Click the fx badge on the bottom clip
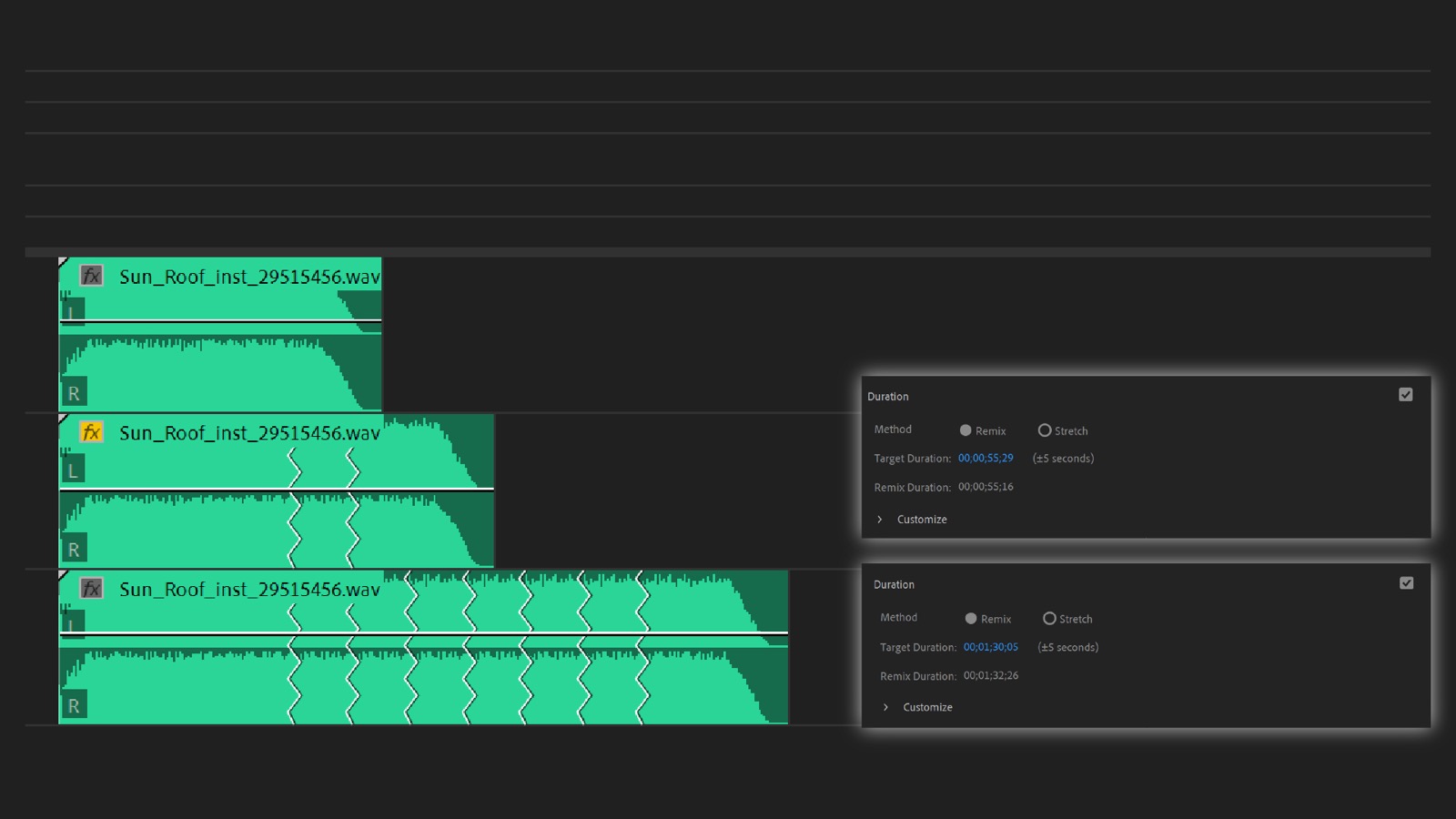This screenshot has width=1456, height=819. pos(91,589)
